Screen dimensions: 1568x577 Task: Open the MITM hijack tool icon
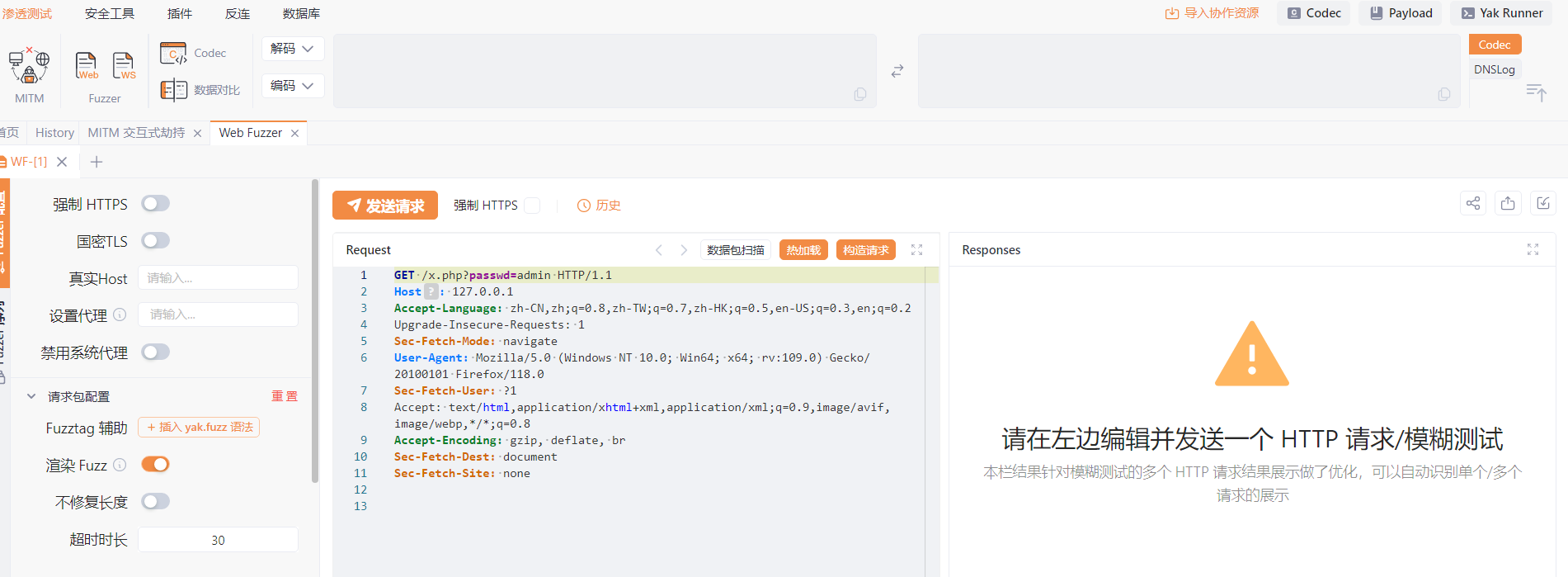[29, 66]
